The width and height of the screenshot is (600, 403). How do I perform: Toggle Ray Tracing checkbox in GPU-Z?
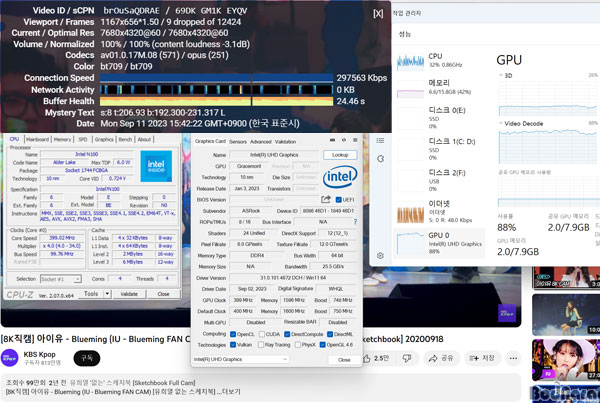261,345
